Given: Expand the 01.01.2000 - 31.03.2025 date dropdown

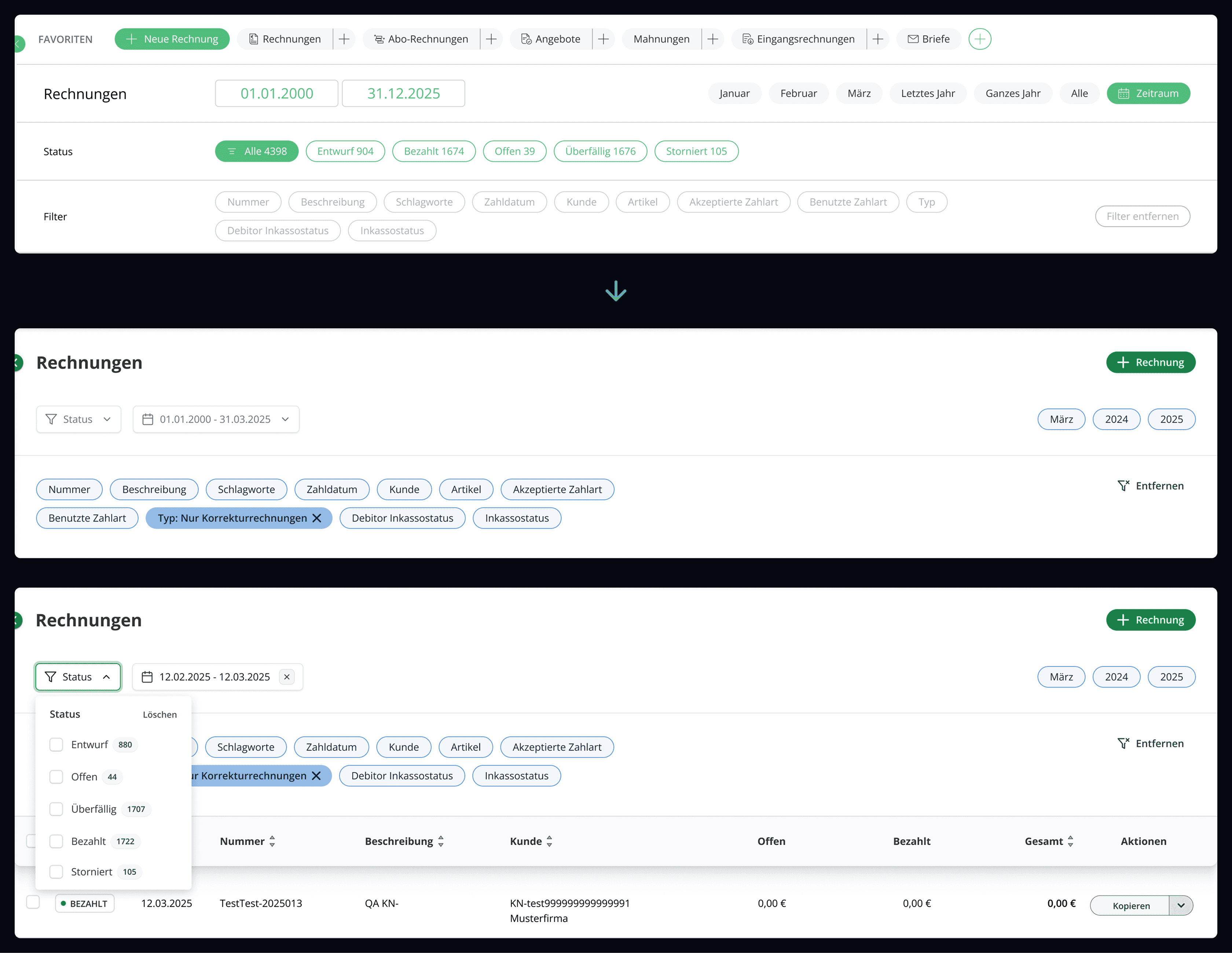Looking at the screenshot, I should (216, 419).
